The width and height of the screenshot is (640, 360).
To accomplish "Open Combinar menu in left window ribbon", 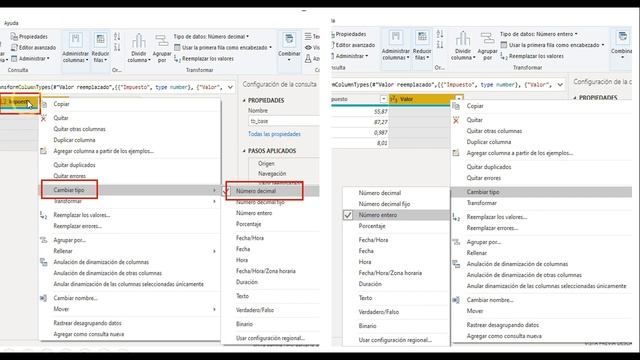I will [x=289, y=47].
